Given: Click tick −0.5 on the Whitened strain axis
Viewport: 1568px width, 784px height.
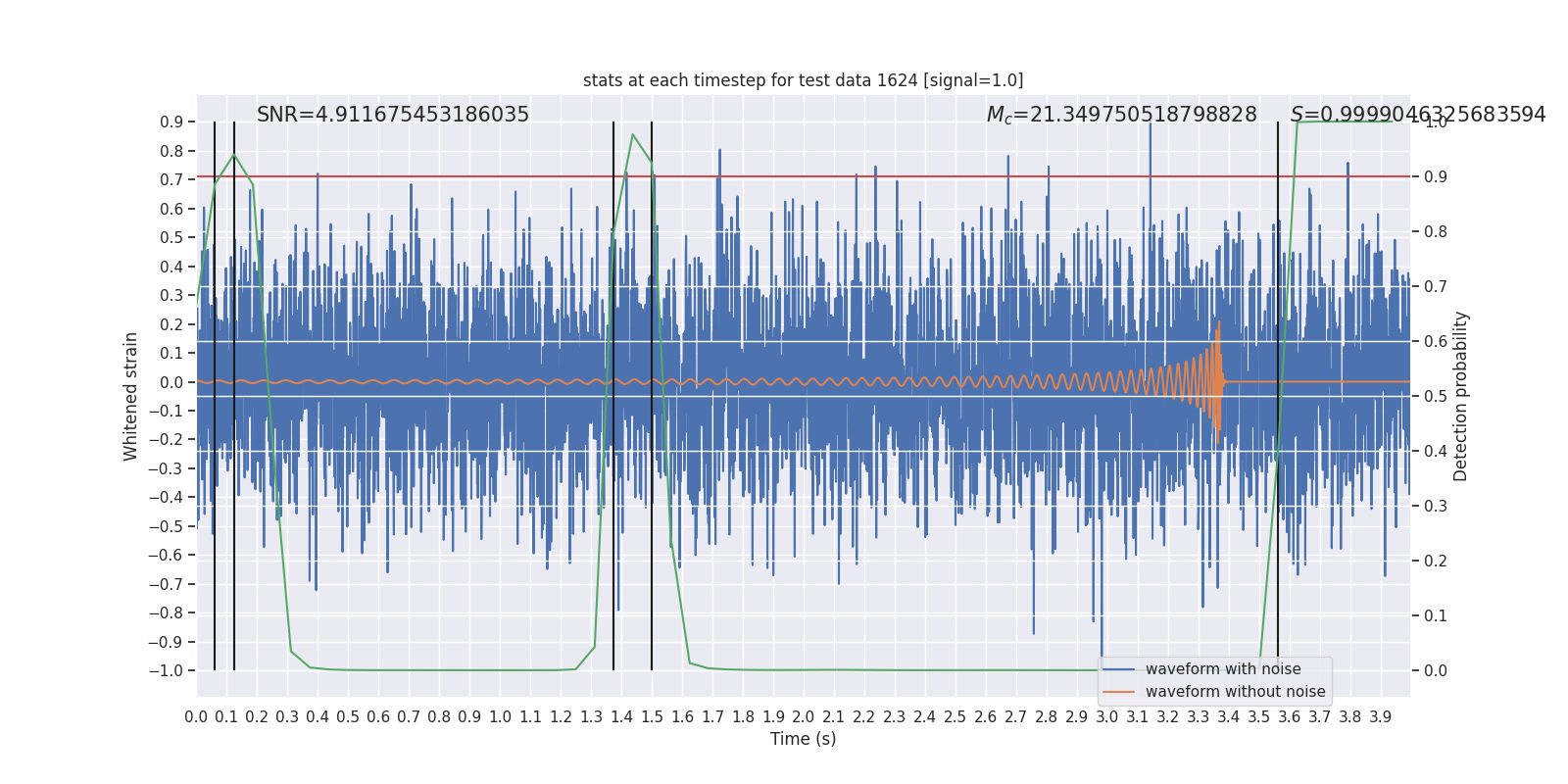Looking at the screenshot, I should (166, 526).
